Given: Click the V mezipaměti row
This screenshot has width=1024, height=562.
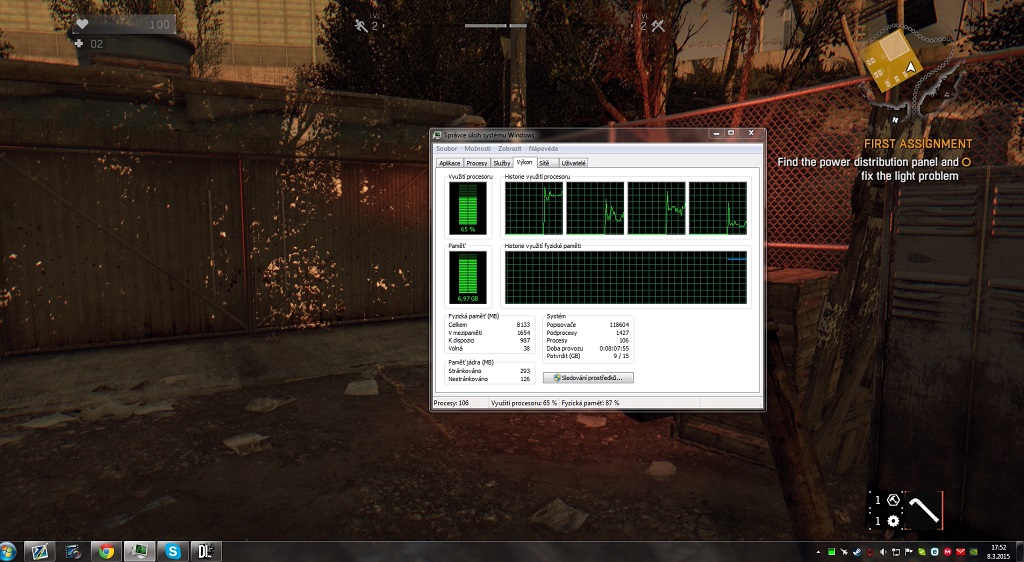Looking at the screenshot, I should (x=489, y=333).
